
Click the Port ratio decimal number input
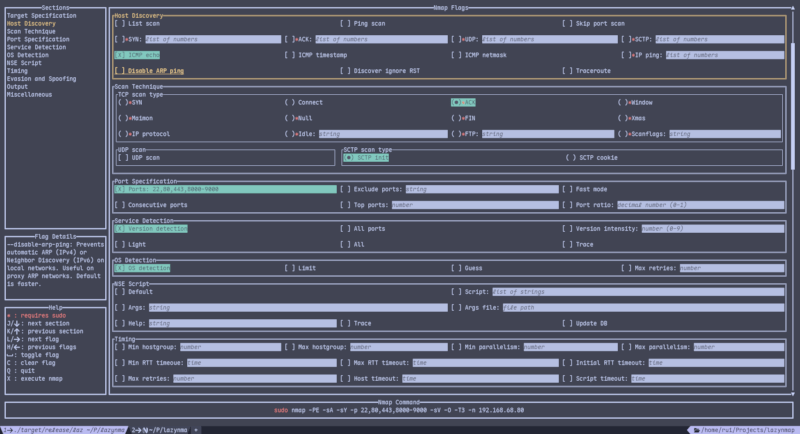pos(701,205)
